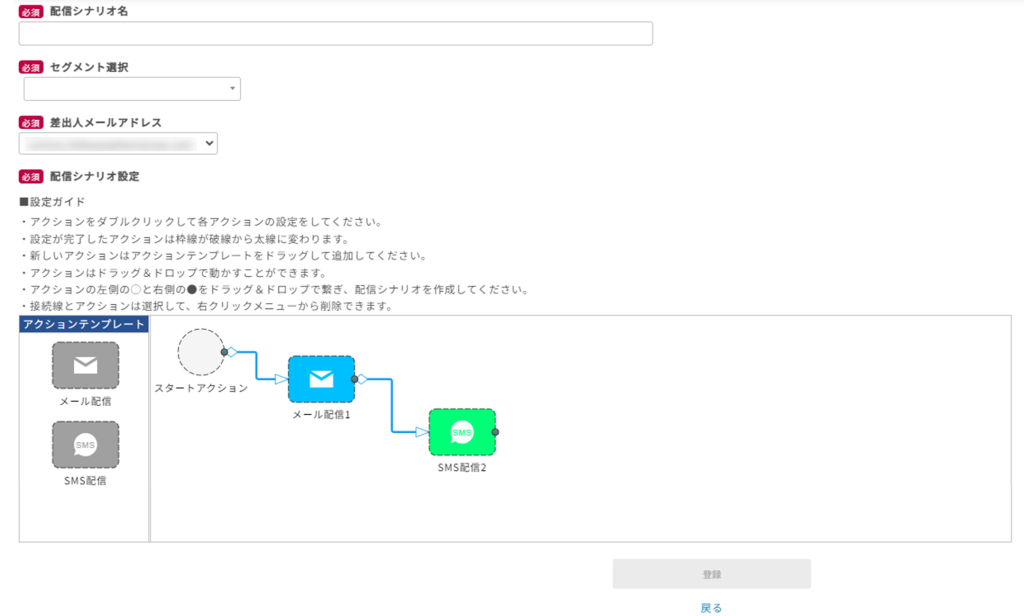Click the 戻る link
The image size is (1024, 616).
[x=711, y=607]
